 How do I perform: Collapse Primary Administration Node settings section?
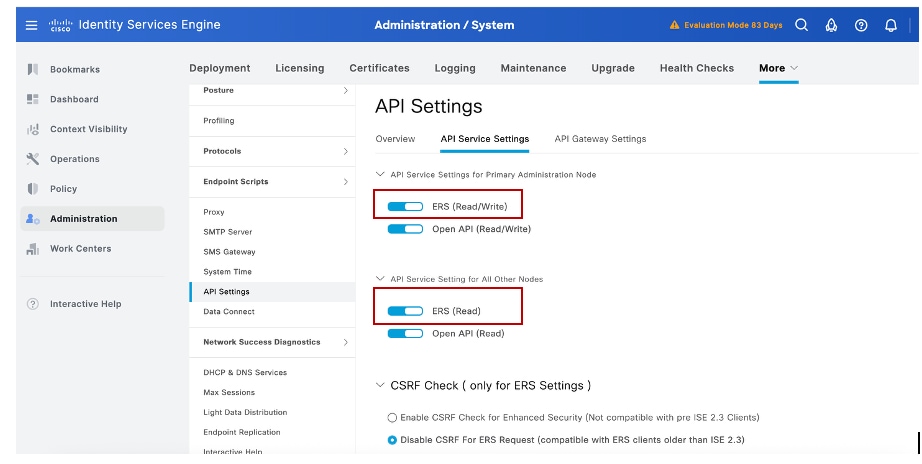[380, 174]
